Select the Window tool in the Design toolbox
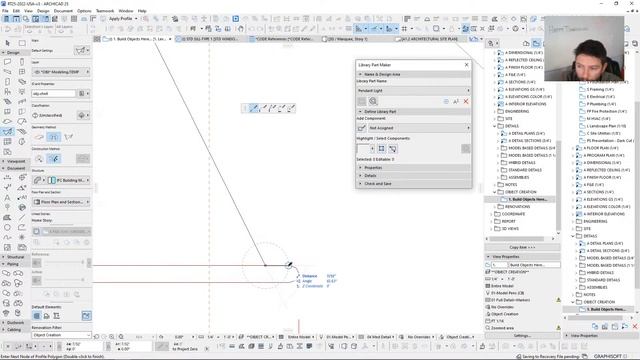The image size is (640, 360). click(x=22, y=72)
